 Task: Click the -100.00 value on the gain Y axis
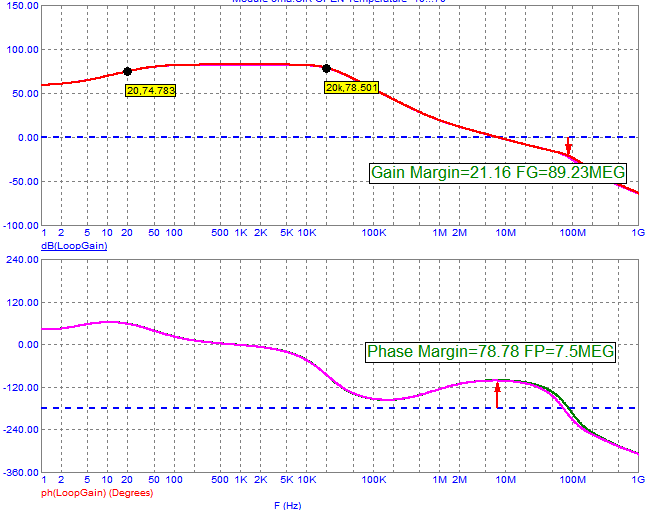tap(21, 225)
